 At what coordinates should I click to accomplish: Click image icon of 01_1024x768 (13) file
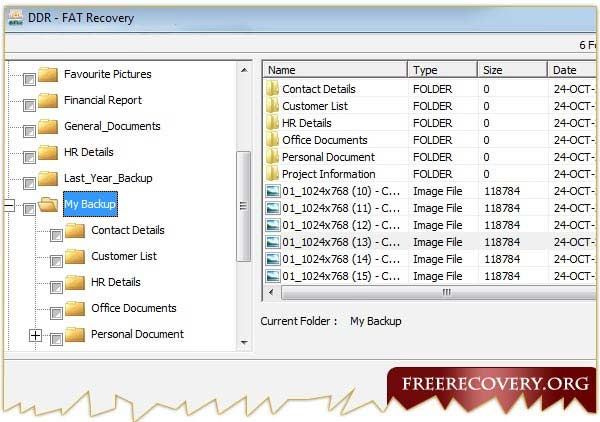273,242
